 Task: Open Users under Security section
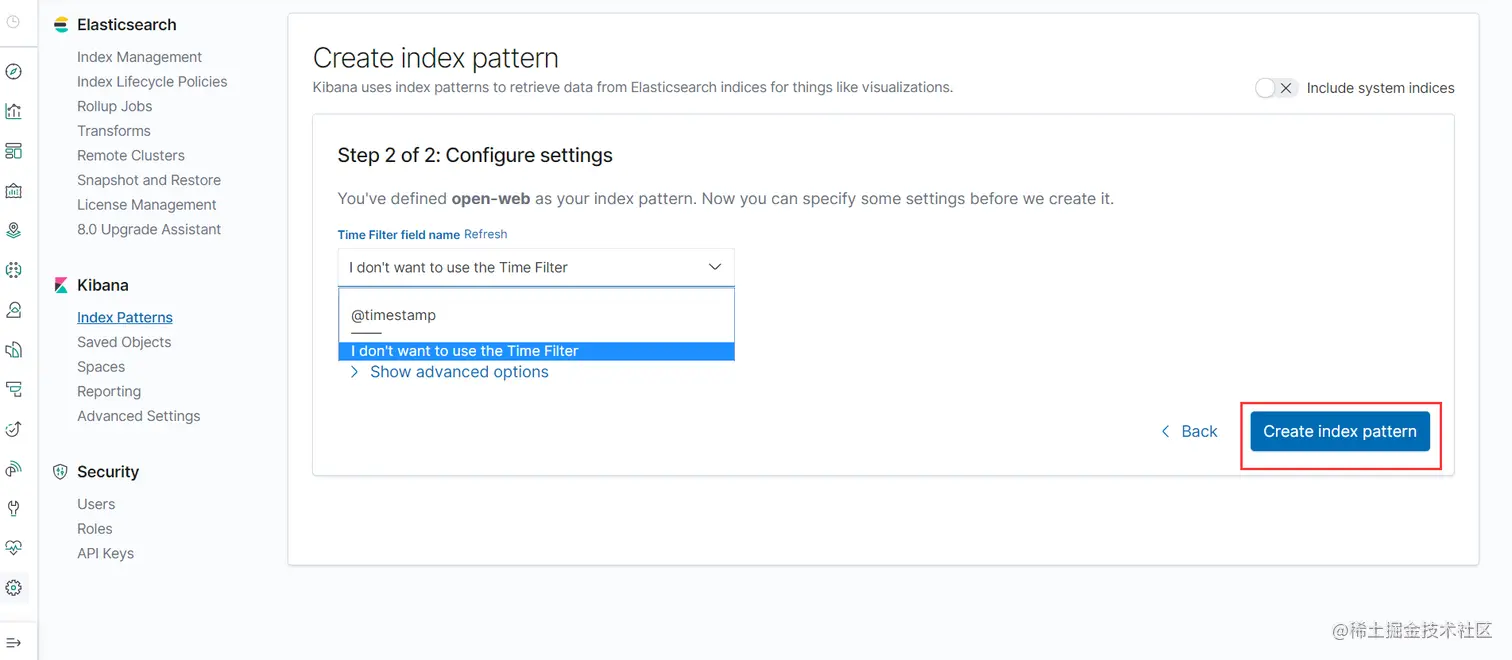point(96,504)
